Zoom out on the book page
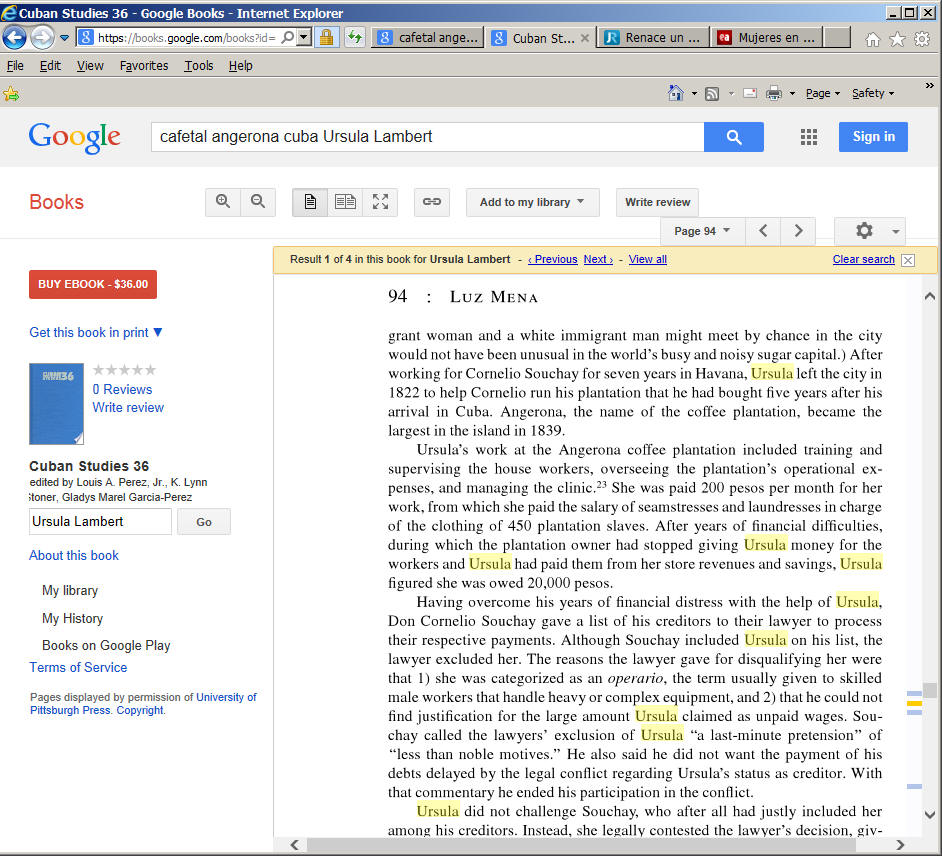942x856 pixels. pyautogui.click(x=258, y=202)
